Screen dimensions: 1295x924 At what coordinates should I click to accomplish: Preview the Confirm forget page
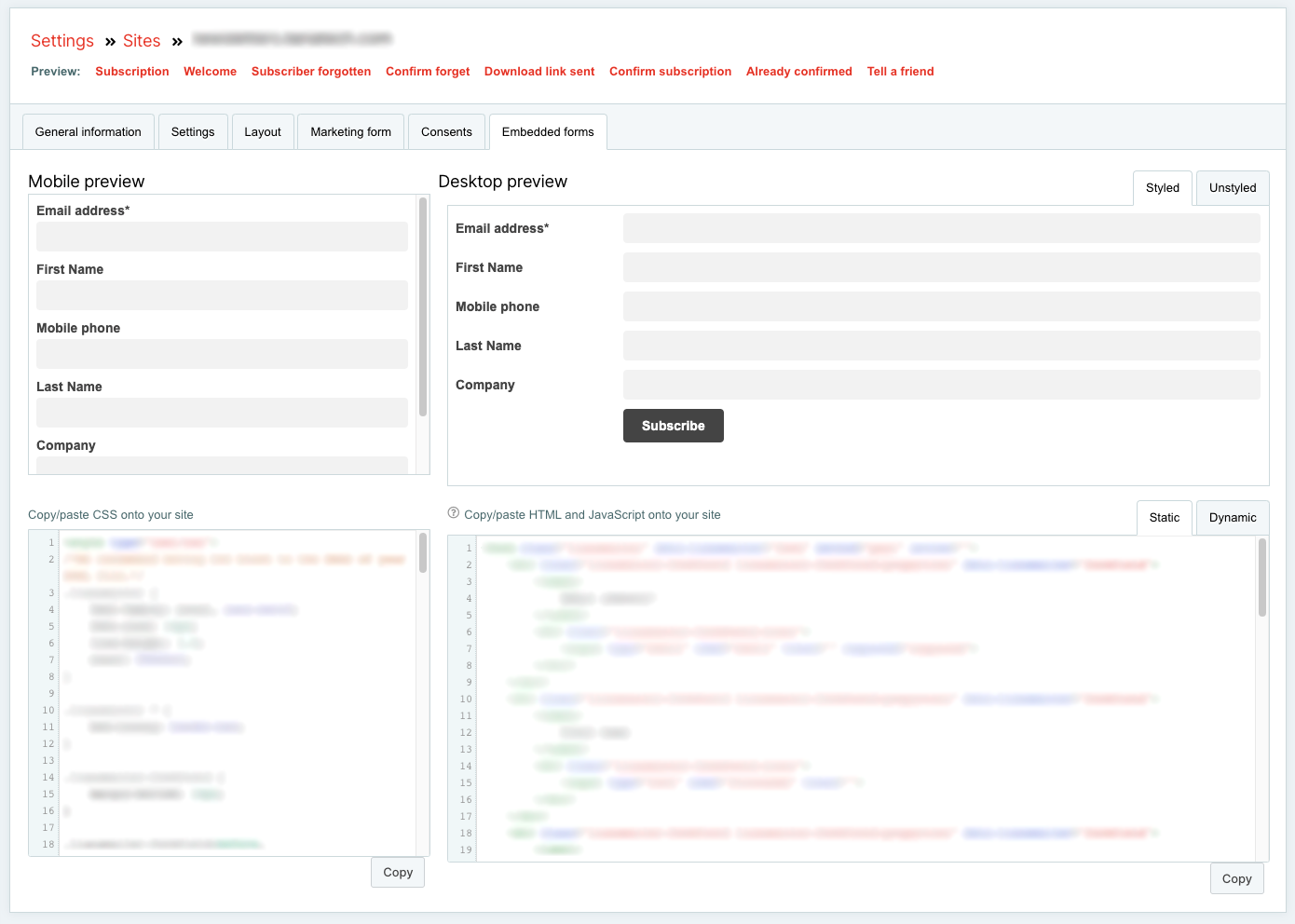tap(428, 72)
